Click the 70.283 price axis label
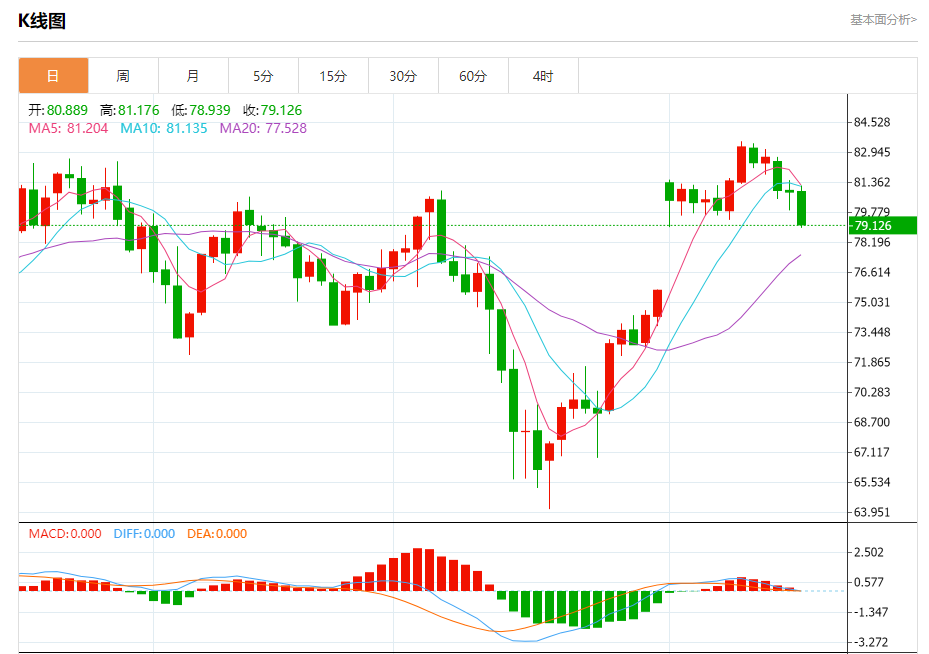The width and height of the screenshot is (929, 654). coord(872,392)
